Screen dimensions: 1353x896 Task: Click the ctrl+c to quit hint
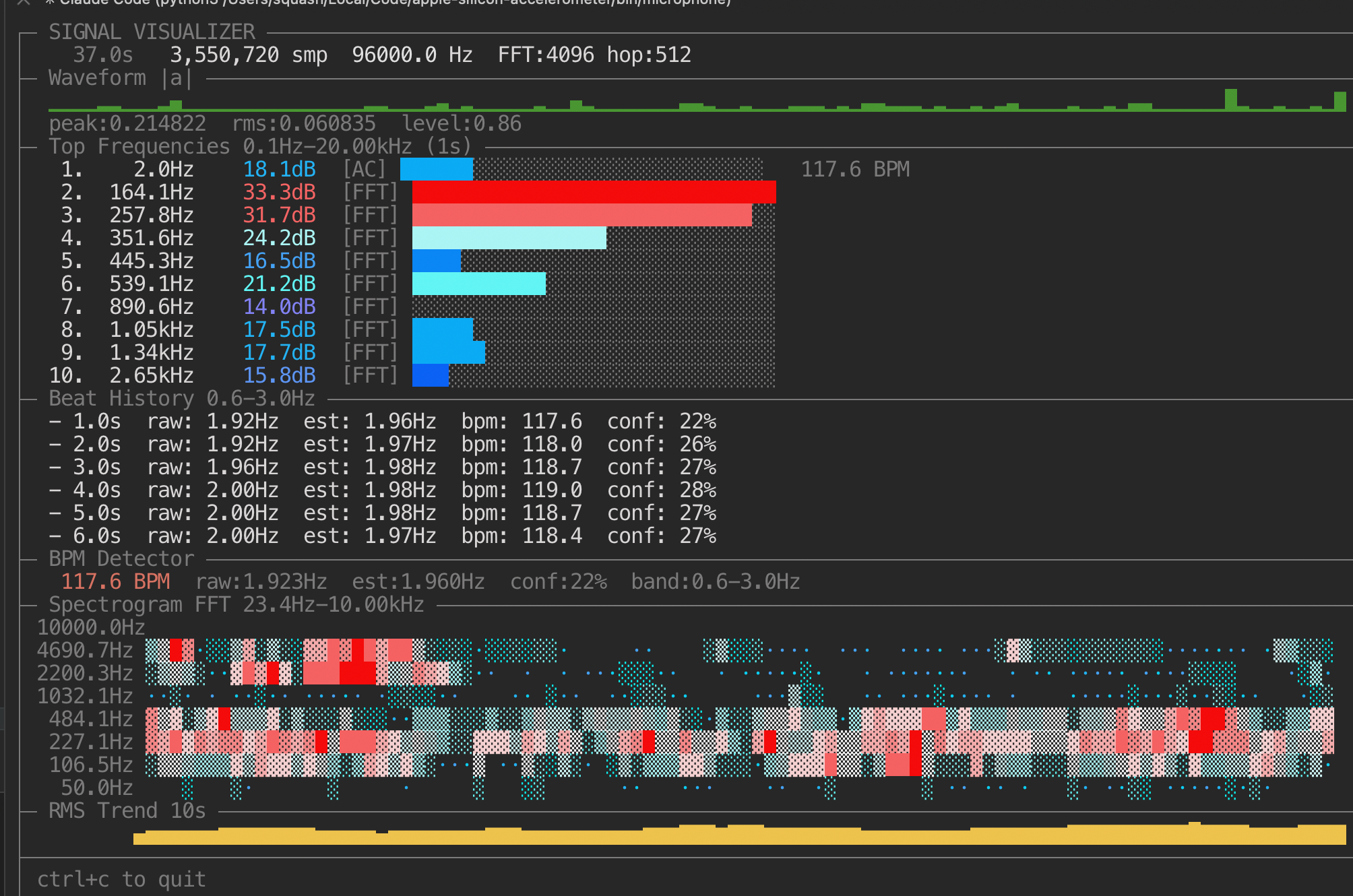click(x=121, y=878)
